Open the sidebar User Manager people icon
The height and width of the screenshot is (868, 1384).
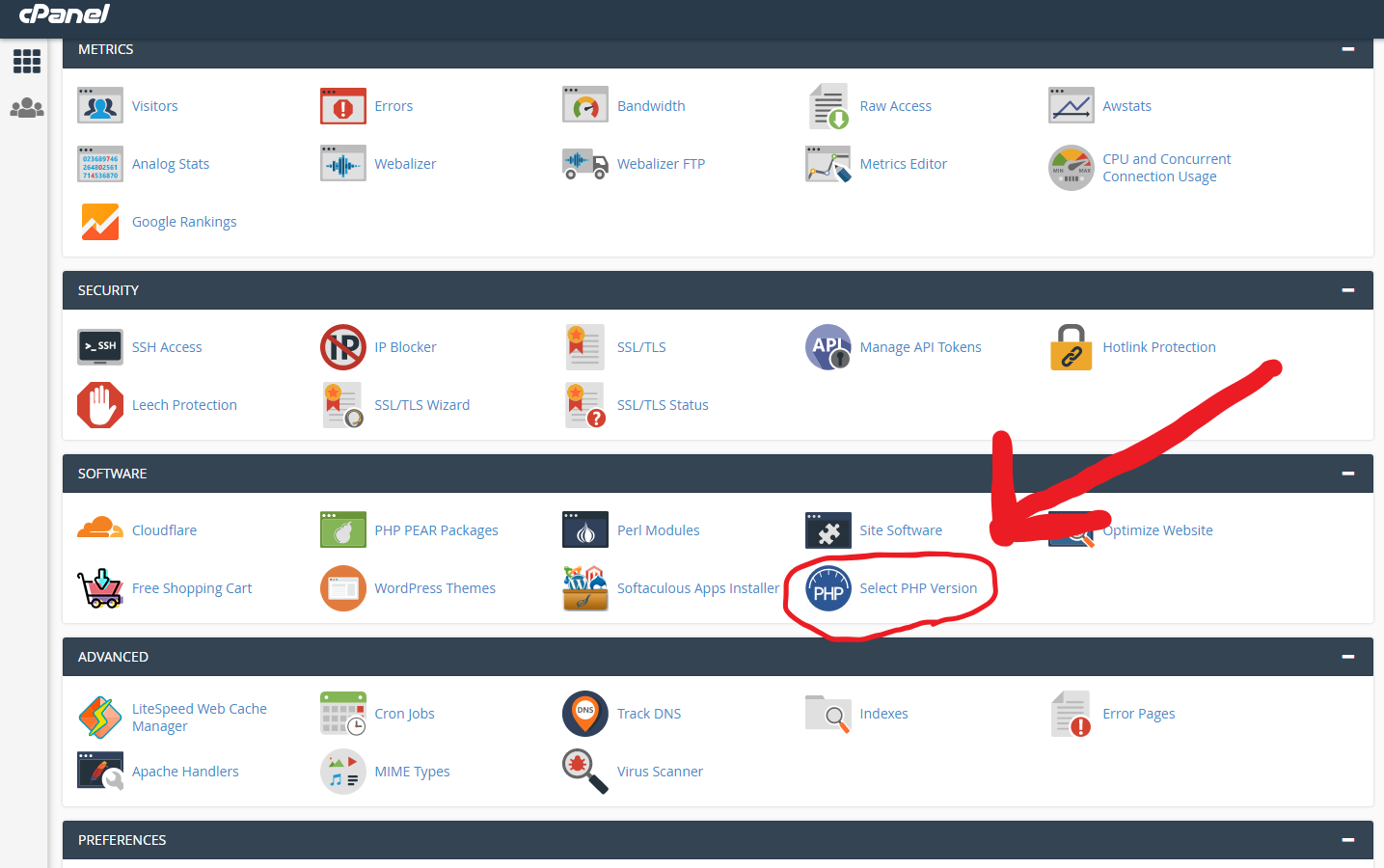point(27,108)
